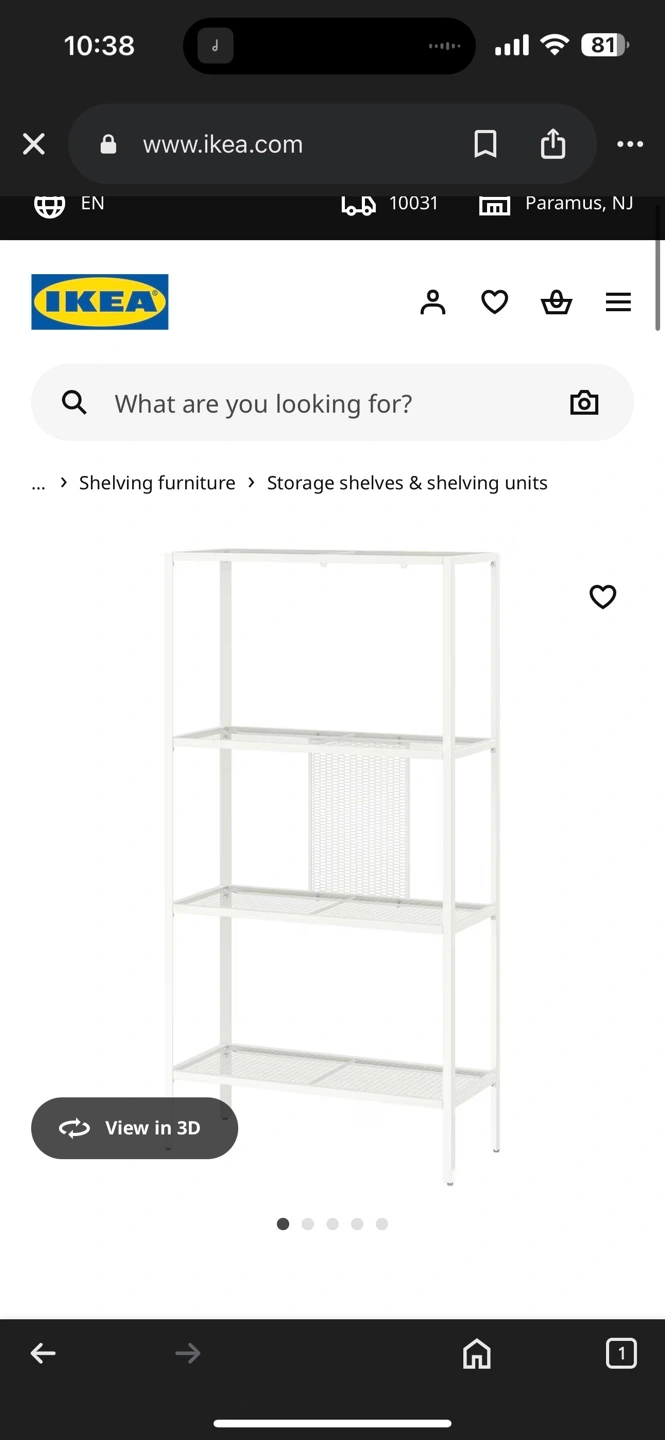Go to Storage shelves & shelving units
Image resolution: width=665 pixels, height=1440 pixels.
click(x=407, y=483)
